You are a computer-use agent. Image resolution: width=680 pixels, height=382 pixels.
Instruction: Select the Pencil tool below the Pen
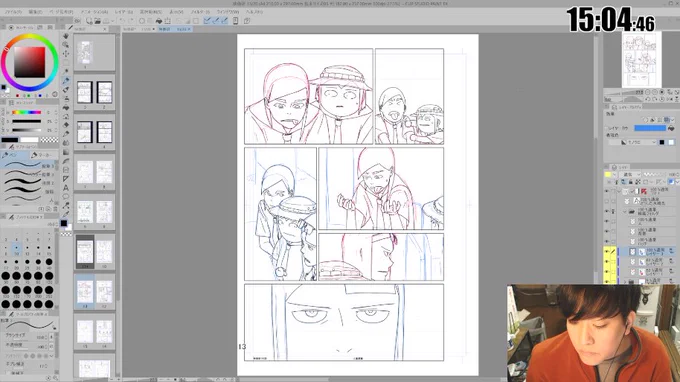click(x=66, y=90)
